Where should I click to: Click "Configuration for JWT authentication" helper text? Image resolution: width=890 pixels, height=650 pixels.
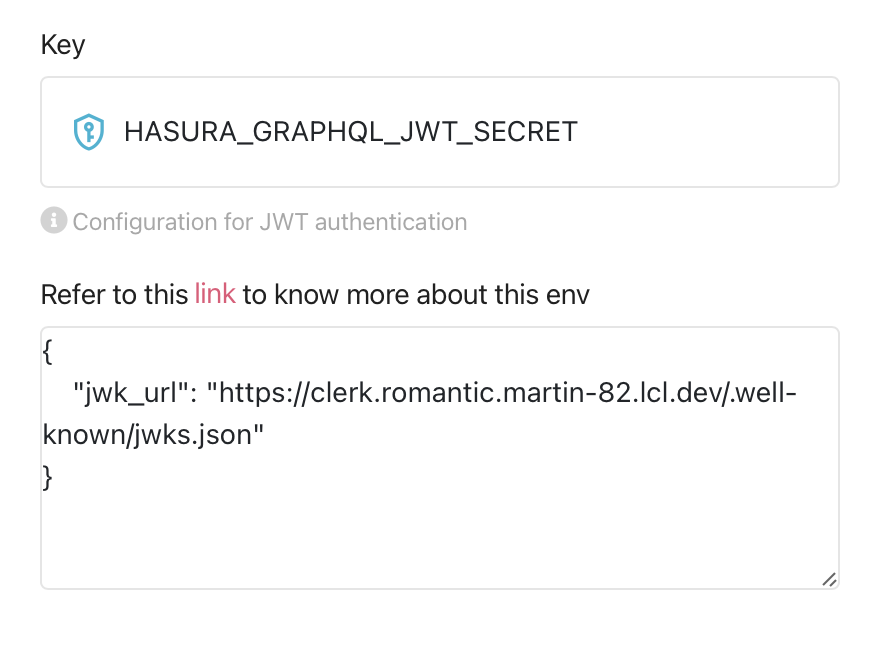coord(270,222)
